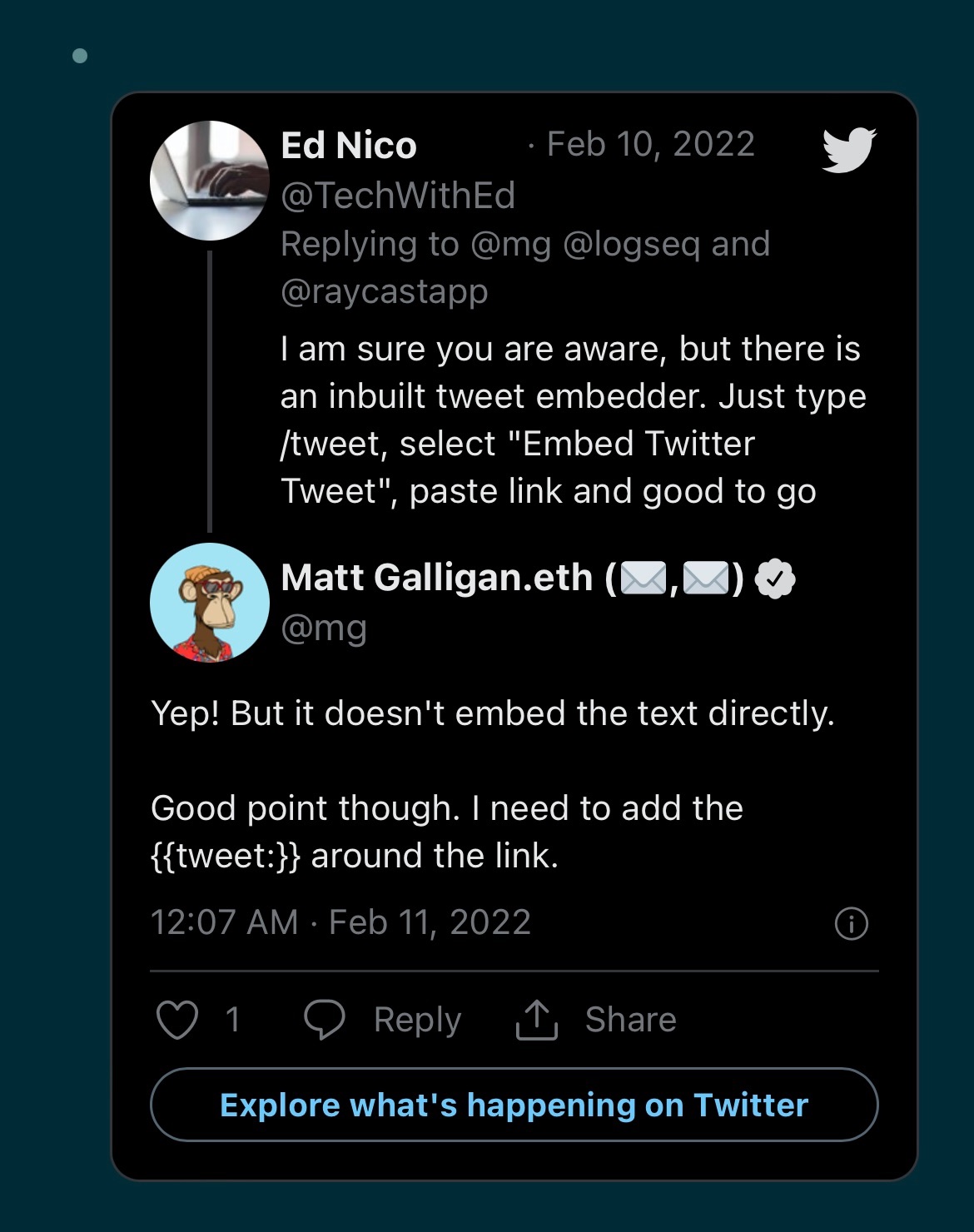Open the Feb 10, 2022 date link
The height and width of the screenshot is (1232, 974).
pos(650,144)
